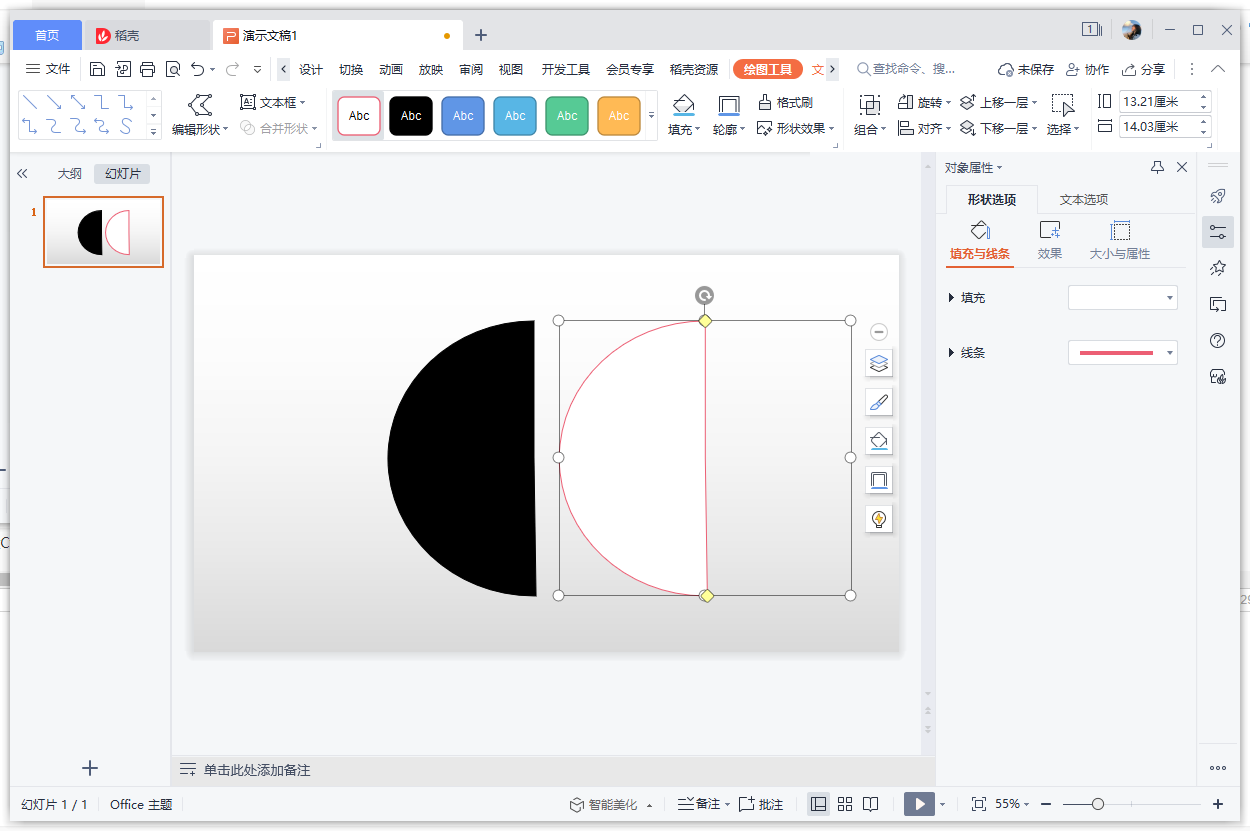The width and height of the screenshot is (1250, 831).
Task: Open the 动画 ribbon tab
Action: coord(391,69)
